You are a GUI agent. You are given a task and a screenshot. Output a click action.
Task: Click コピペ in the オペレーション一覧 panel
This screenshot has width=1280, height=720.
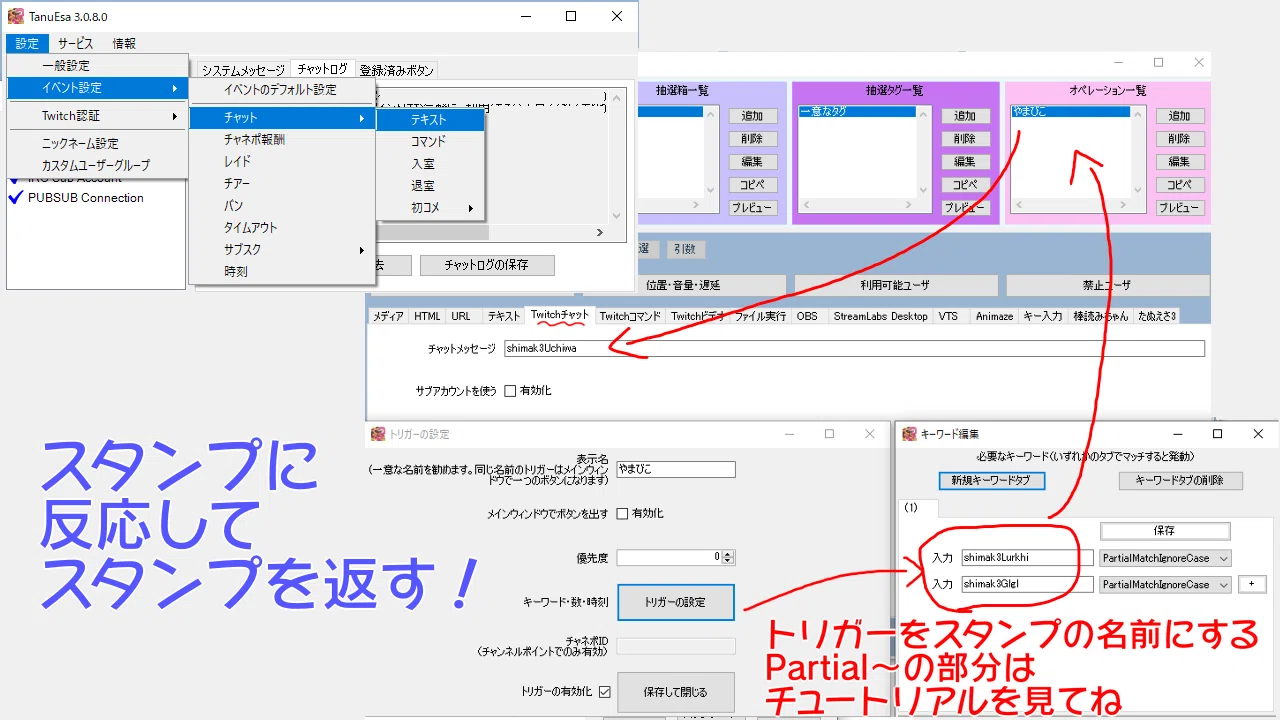[x=1180, y=185]
